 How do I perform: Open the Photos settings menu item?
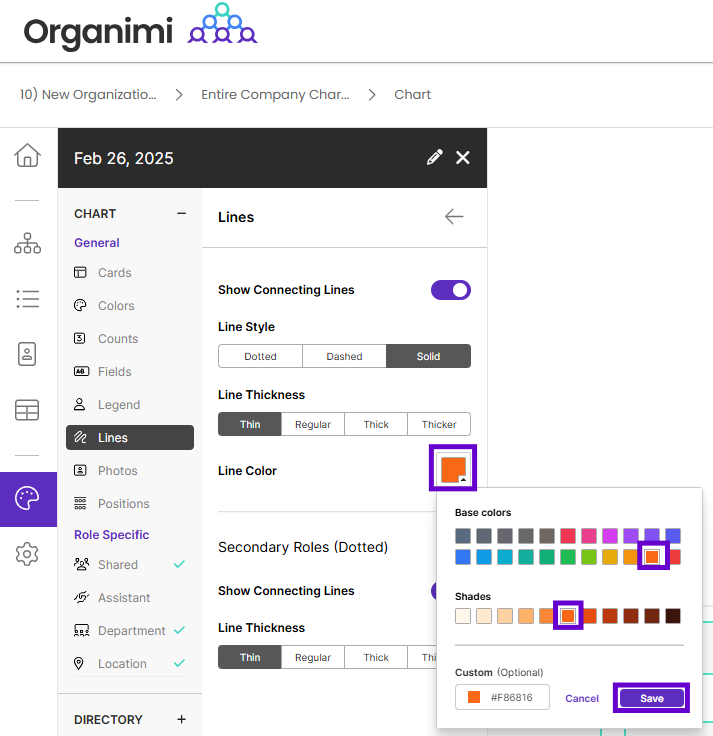(x=117, y=471)
